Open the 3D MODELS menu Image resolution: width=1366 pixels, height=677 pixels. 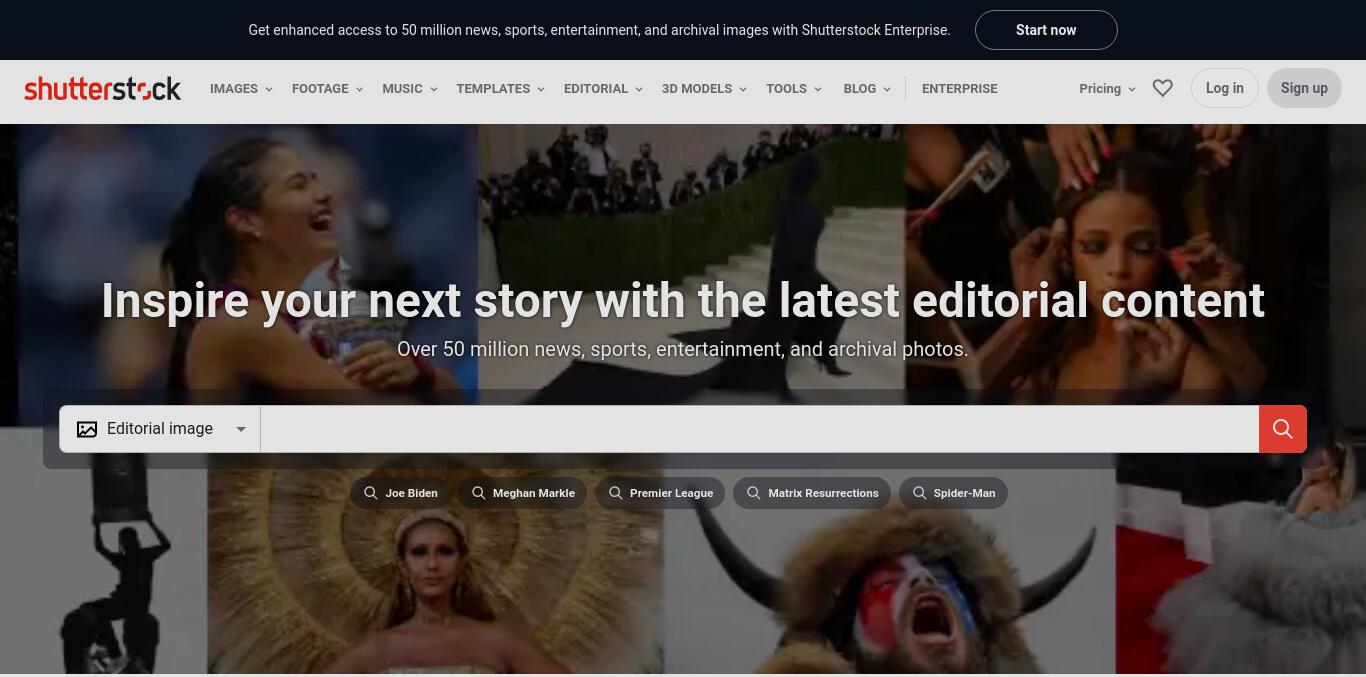[x=704, y=88]
